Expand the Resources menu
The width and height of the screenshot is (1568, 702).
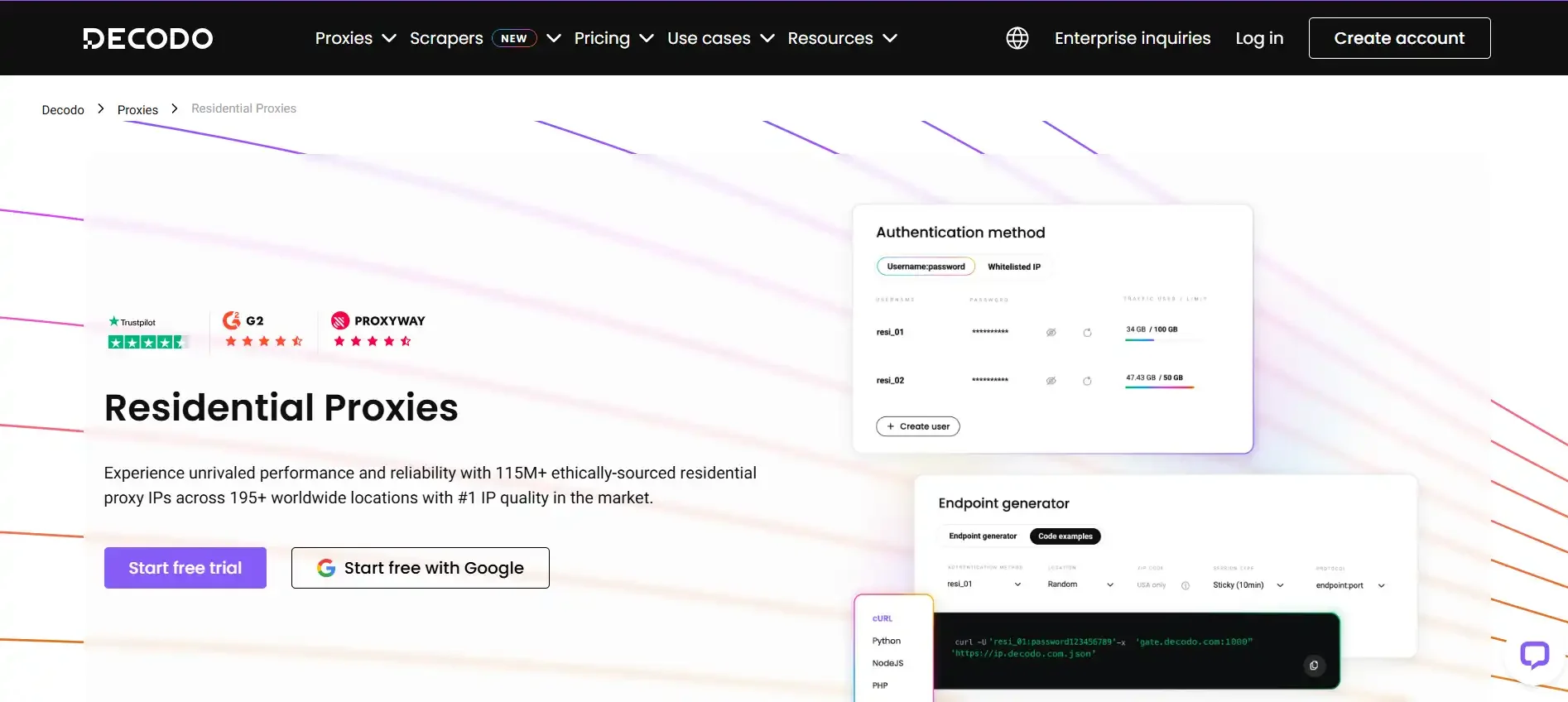(x=842, y=38)
